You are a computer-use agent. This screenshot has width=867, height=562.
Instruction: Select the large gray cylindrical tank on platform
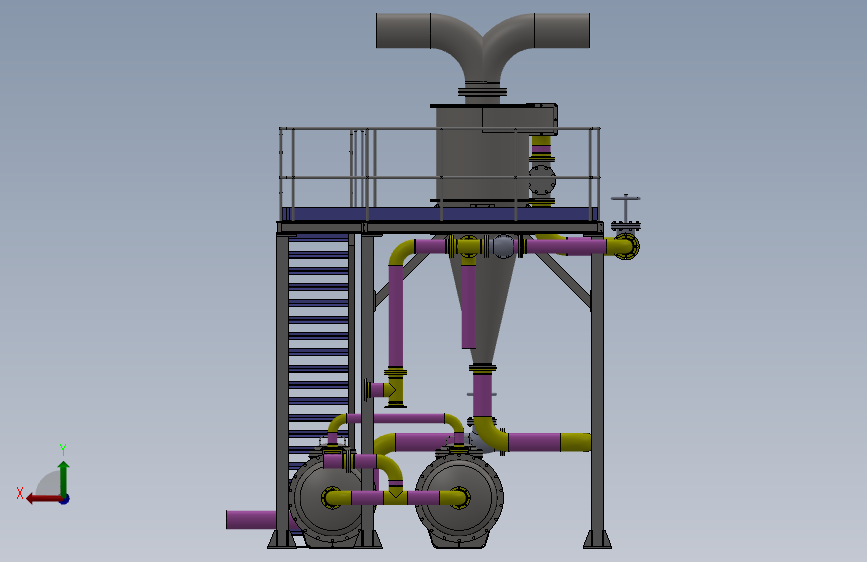(481, 155)
